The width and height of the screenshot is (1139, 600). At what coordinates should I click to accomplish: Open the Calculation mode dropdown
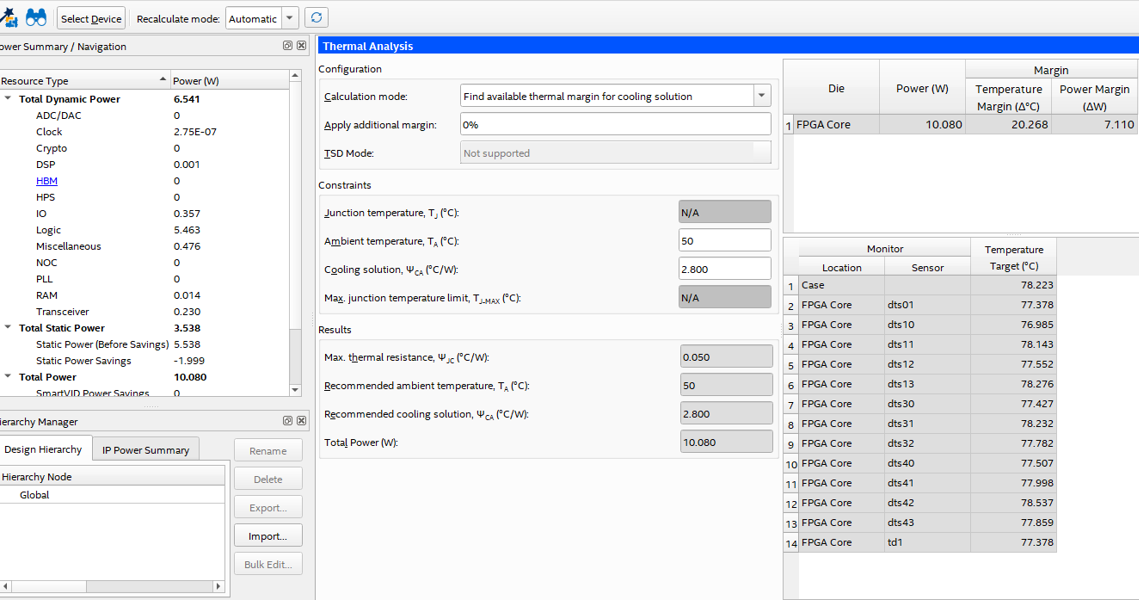point(761,96)
